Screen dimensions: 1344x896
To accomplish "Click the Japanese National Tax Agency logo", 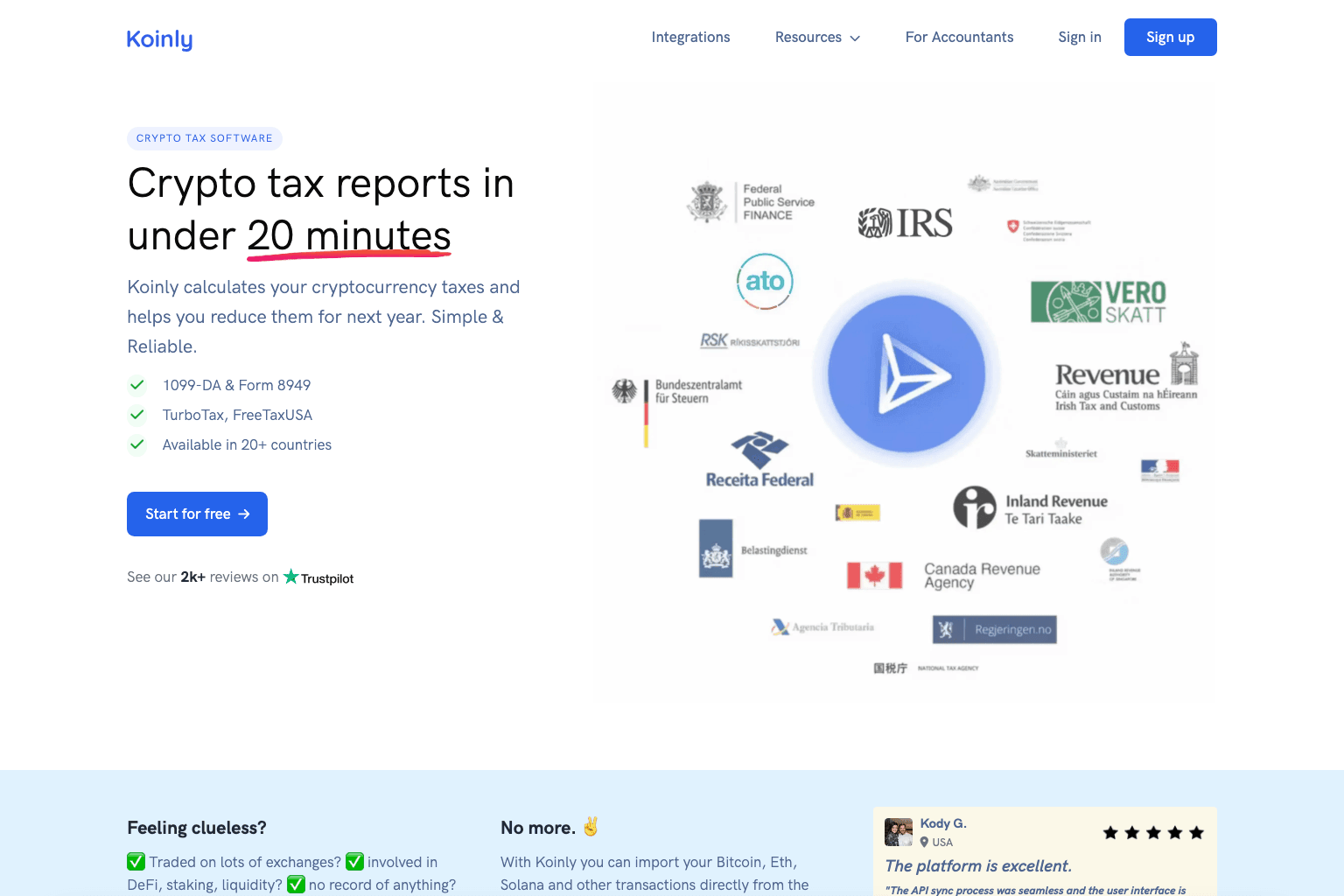I will point(926,668).
